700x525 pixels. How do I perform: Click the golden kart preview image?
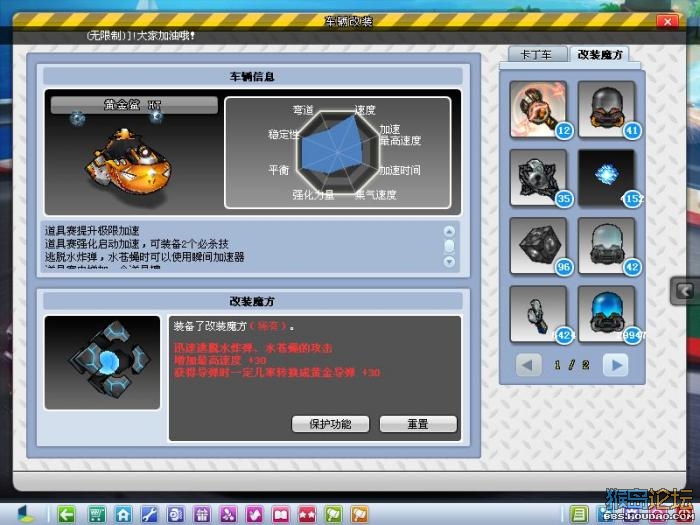pos(129,161)
